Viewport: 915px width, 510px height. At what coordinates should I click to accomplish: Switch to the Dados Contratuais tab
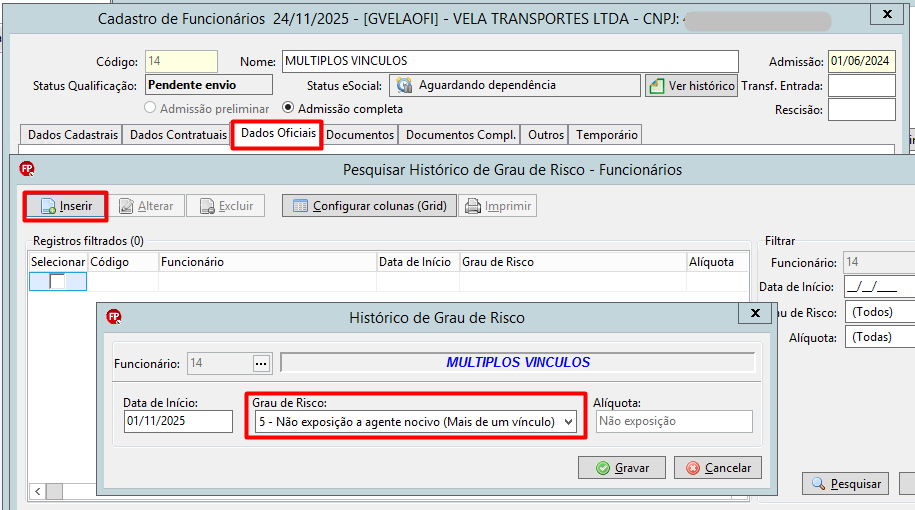pos(178,135)
